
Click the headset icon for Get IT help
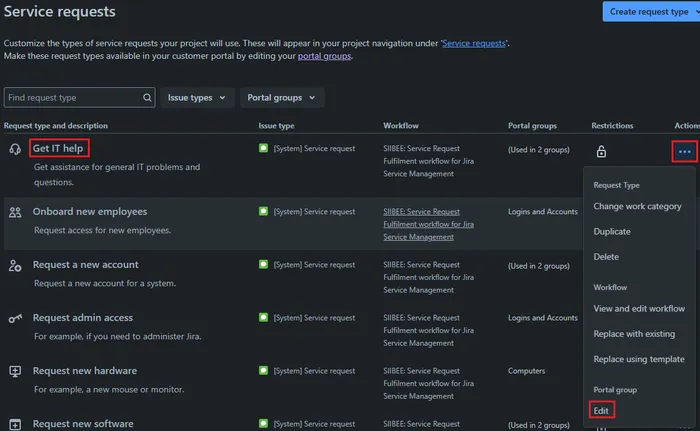pyautogui.click(x=15, y=149)
